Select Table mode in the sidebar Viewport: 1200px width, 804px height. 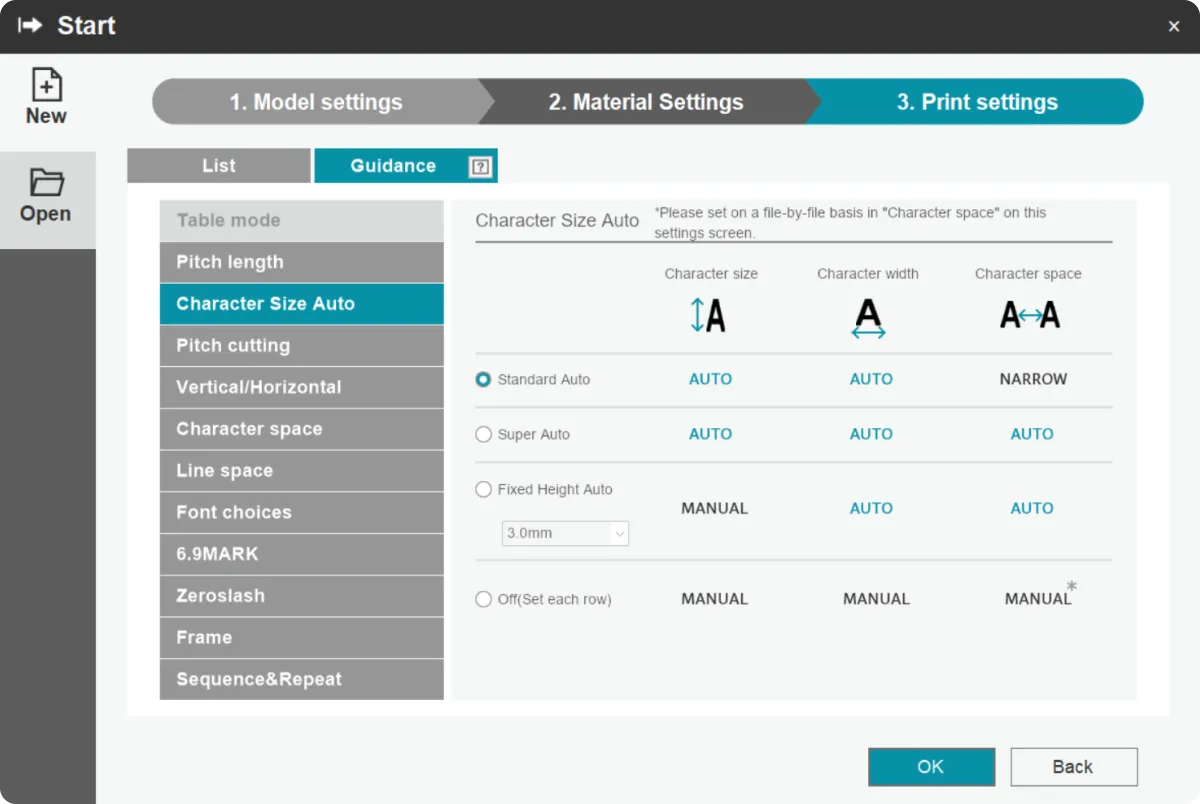tap(301, 220)
